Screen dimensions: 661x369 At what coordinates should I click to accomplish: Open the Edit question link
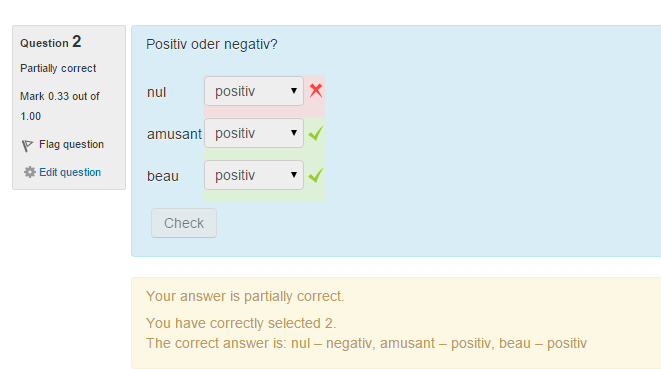pyautogui.click(x=70, y=172)
